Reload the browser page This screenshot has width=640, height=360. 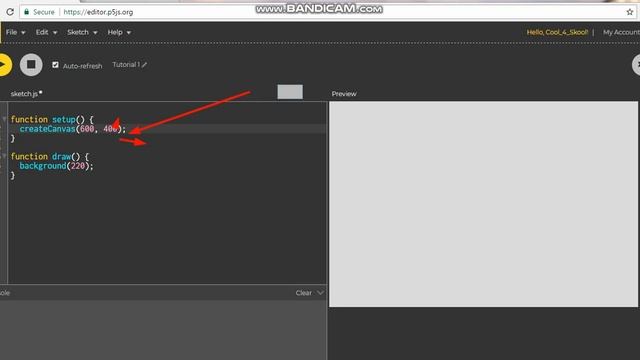point(10,12)
